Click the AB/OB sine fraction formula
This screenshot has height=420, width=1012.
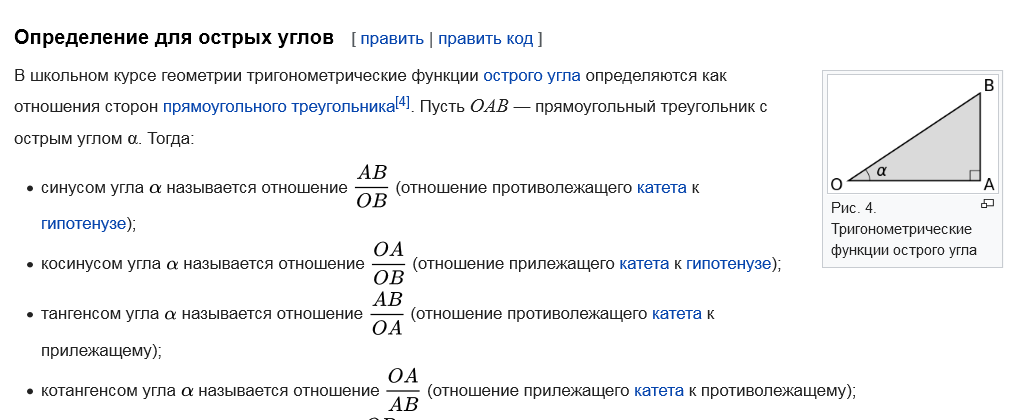coord(371,186)
